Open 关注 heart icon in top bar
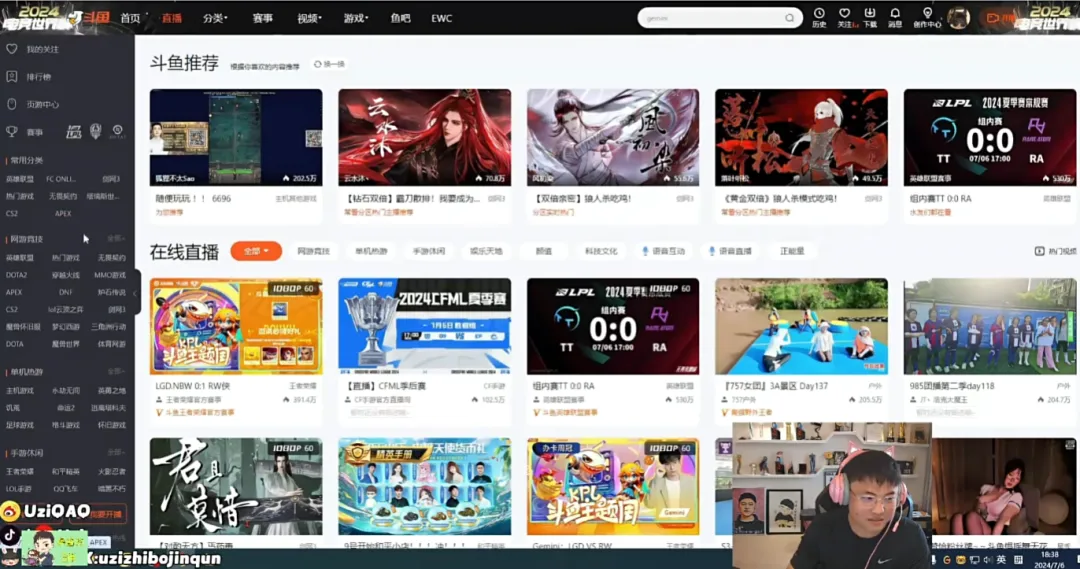 pos(844,13)
